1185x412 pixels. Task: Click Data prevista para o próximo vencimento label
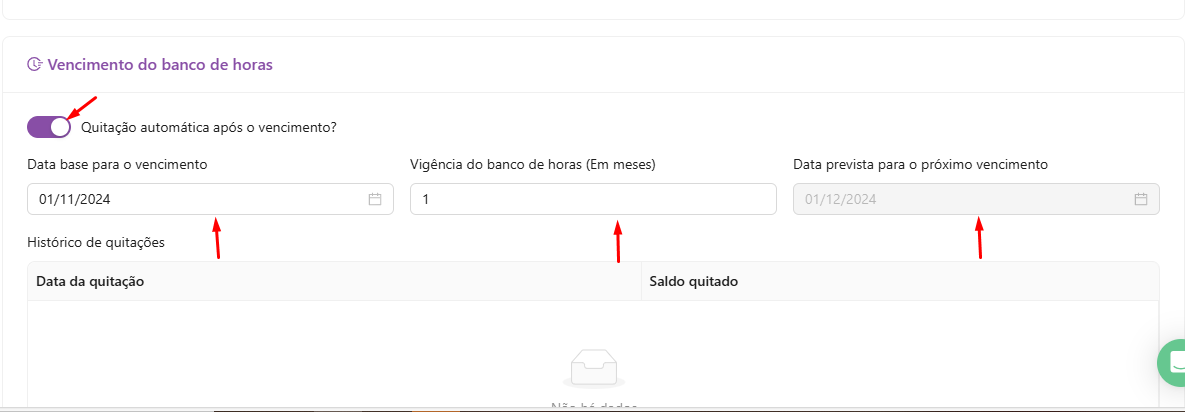coord(920,164)
